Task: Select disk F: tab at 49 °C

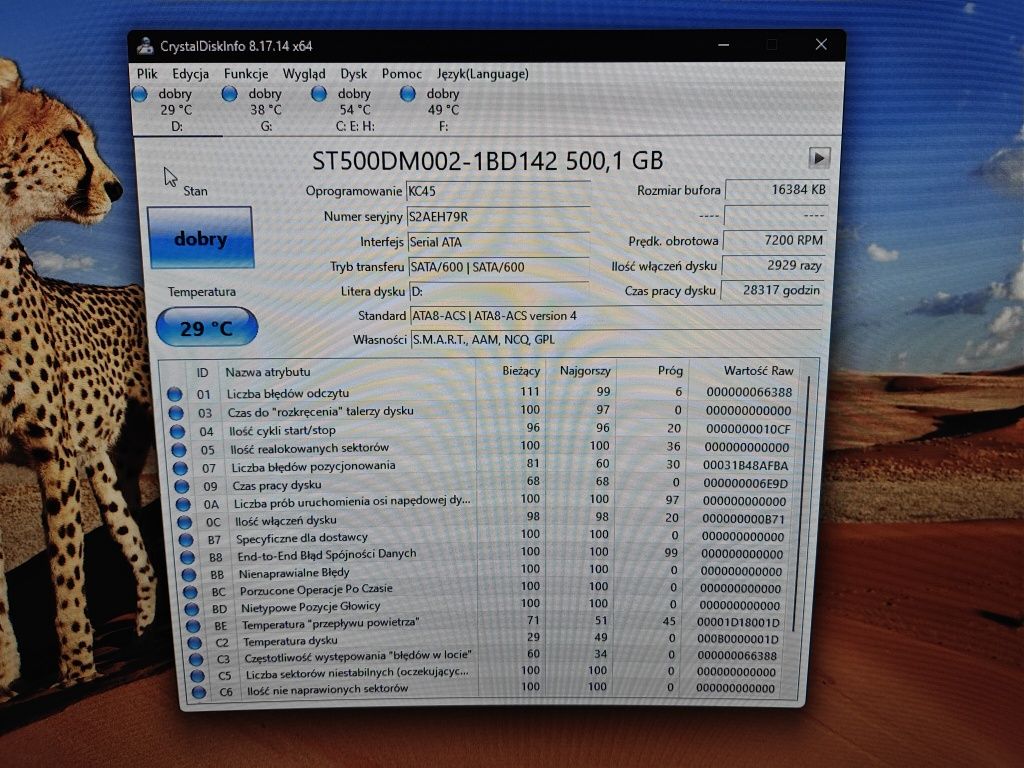Action: pyautogui.click(x=443, y=110)
